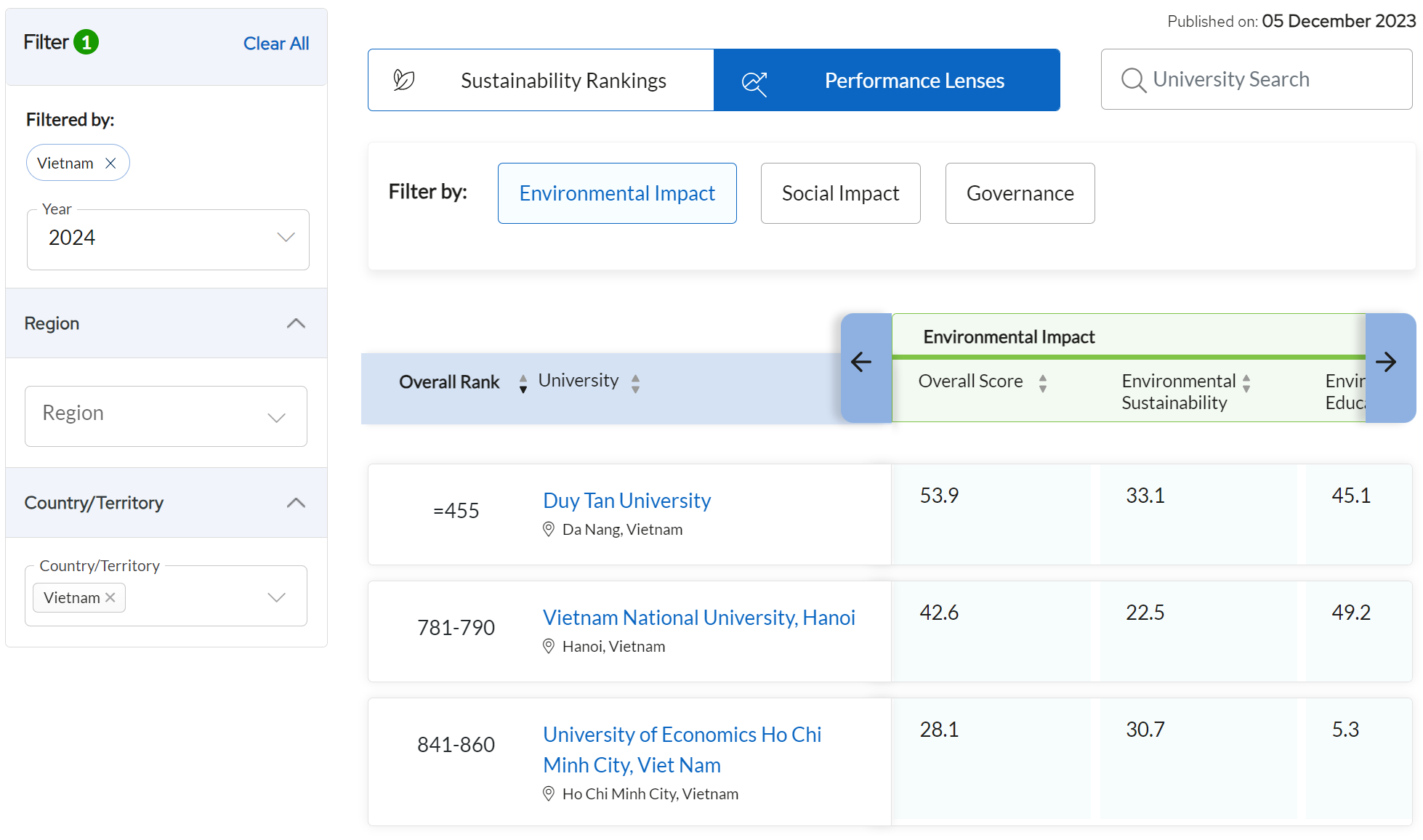This screenshot has height=840, width=1423.
Task: Filter by Governance
Action: pos(1020,193)
